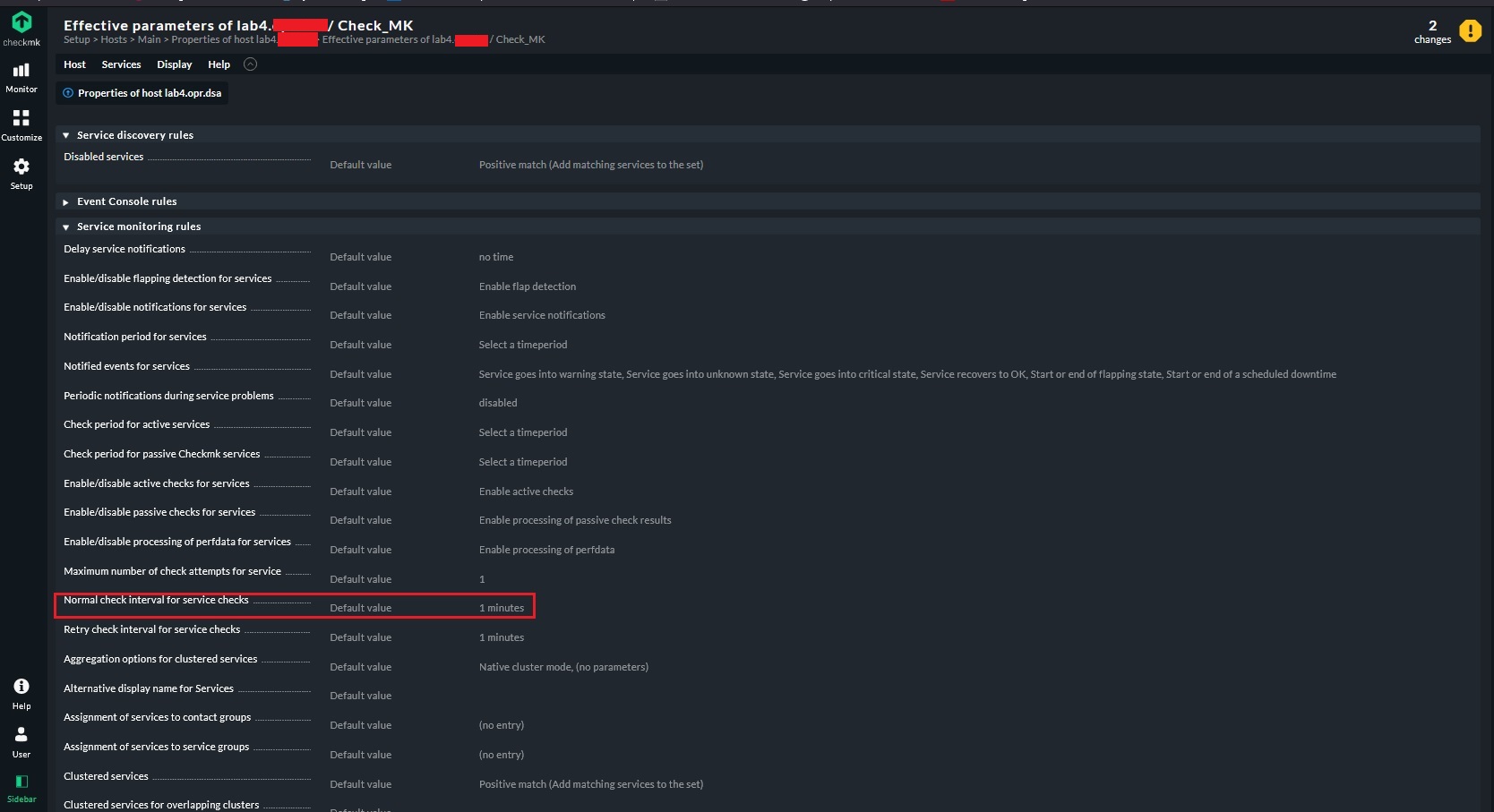Open the Display menu
Screen dimensions: 1494x812
coord(174,64)
